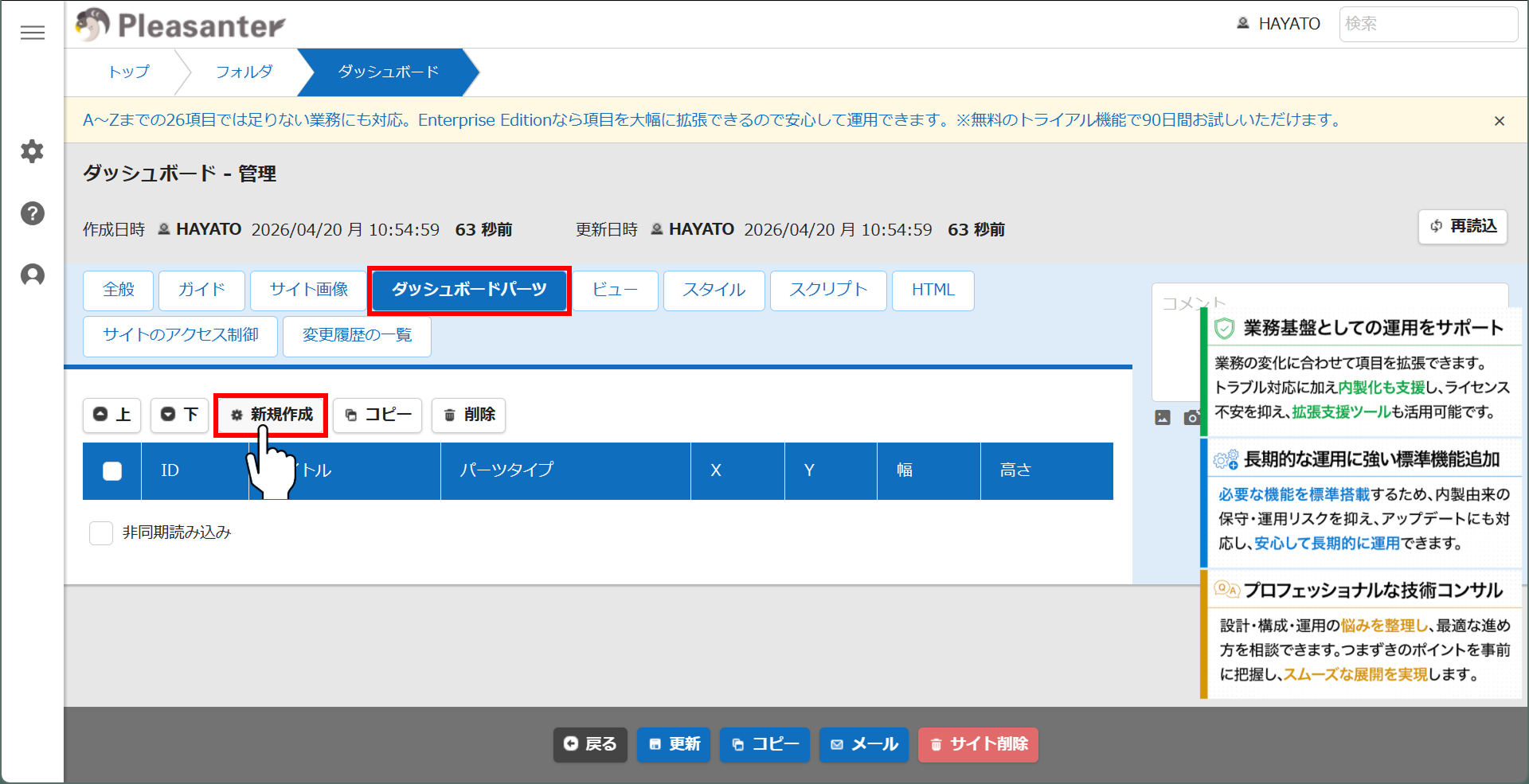Enable 非同期読み込み checkbox
1529x784 pixels.
coord(101,533)
